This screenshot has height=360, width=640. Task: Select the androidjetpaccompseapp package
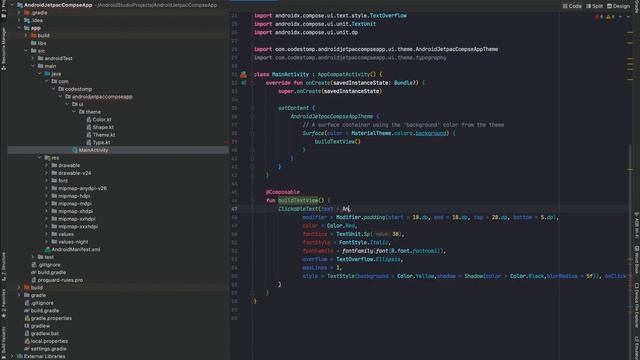pyautogui.click(x=102, y=97)
